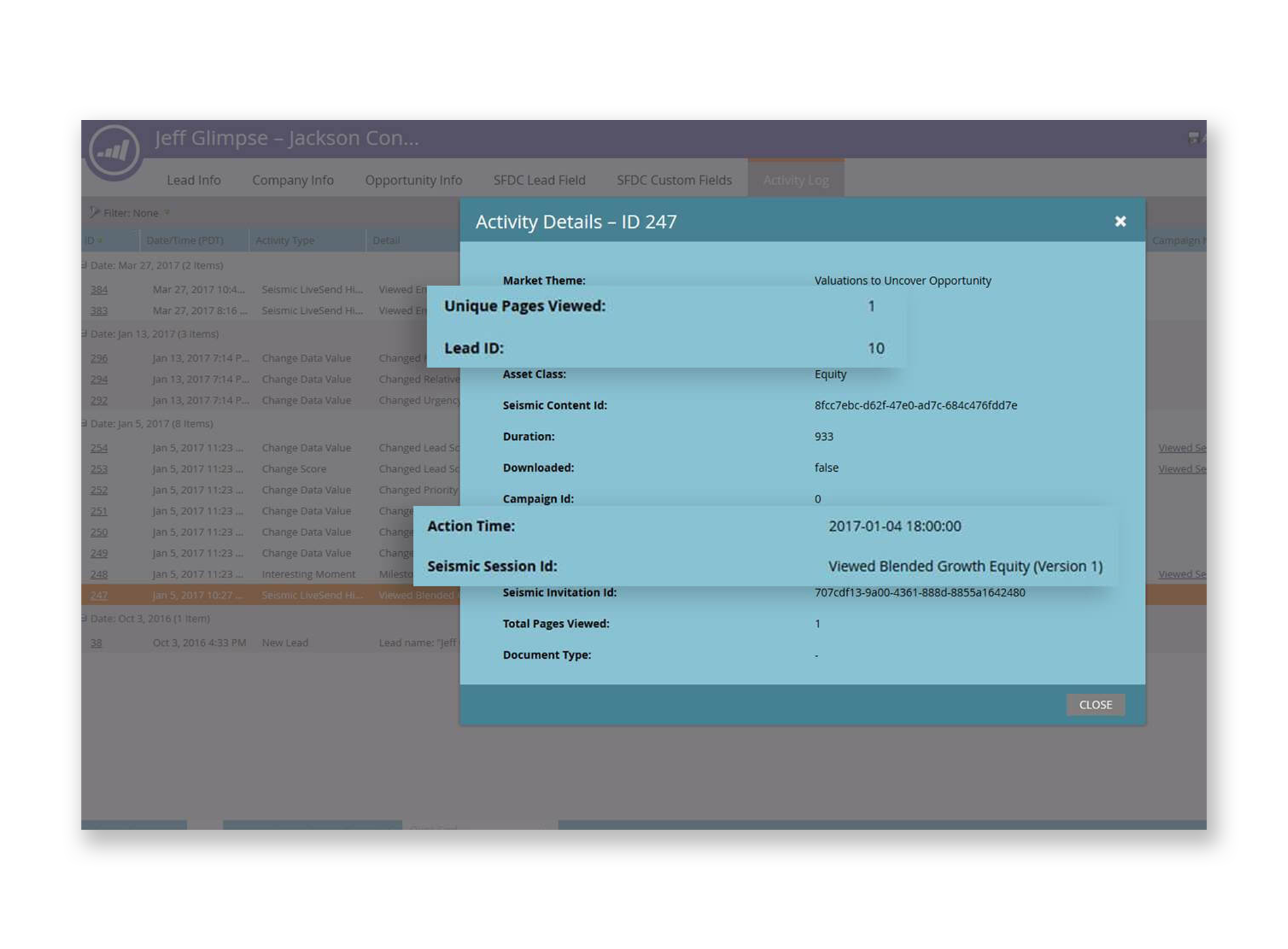Open activity ID 249 link
This screenshot has height=949, width=1288.
(99, 553)
